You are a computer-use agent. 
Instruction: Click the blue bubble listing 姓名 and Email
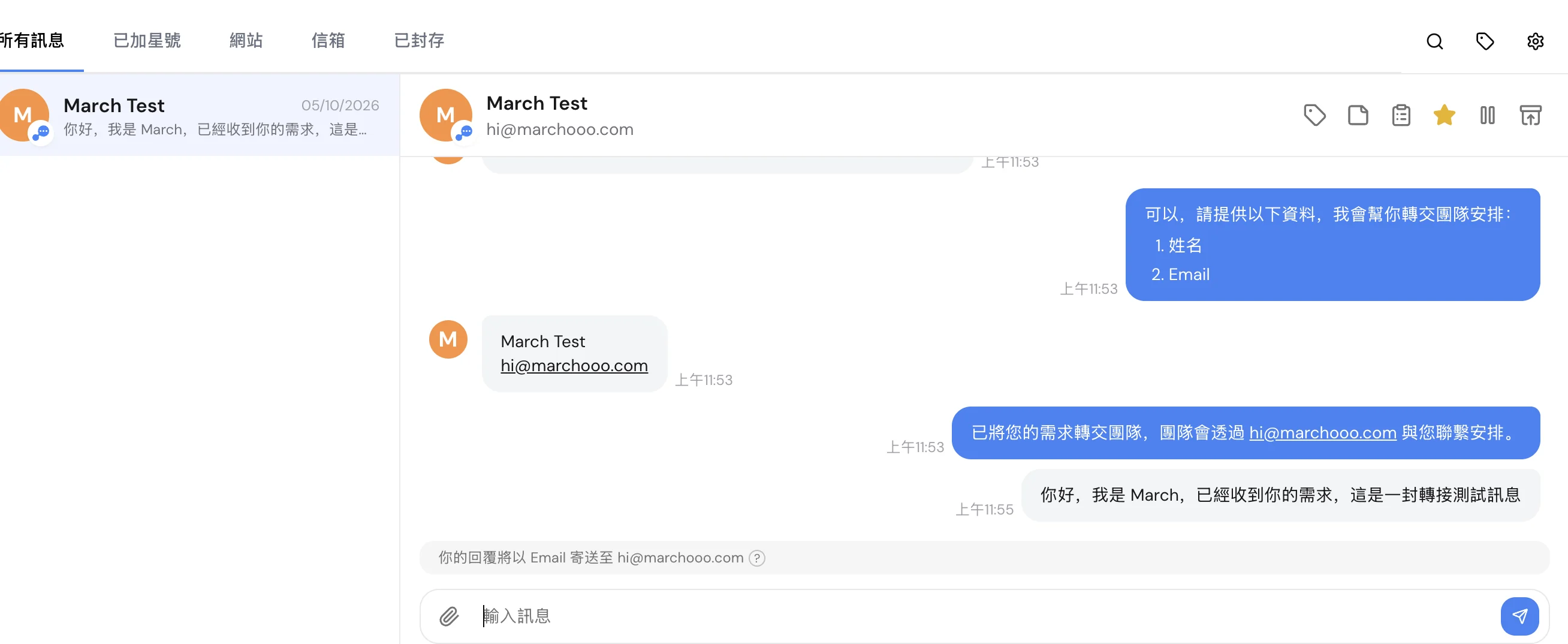point(1333,244)
